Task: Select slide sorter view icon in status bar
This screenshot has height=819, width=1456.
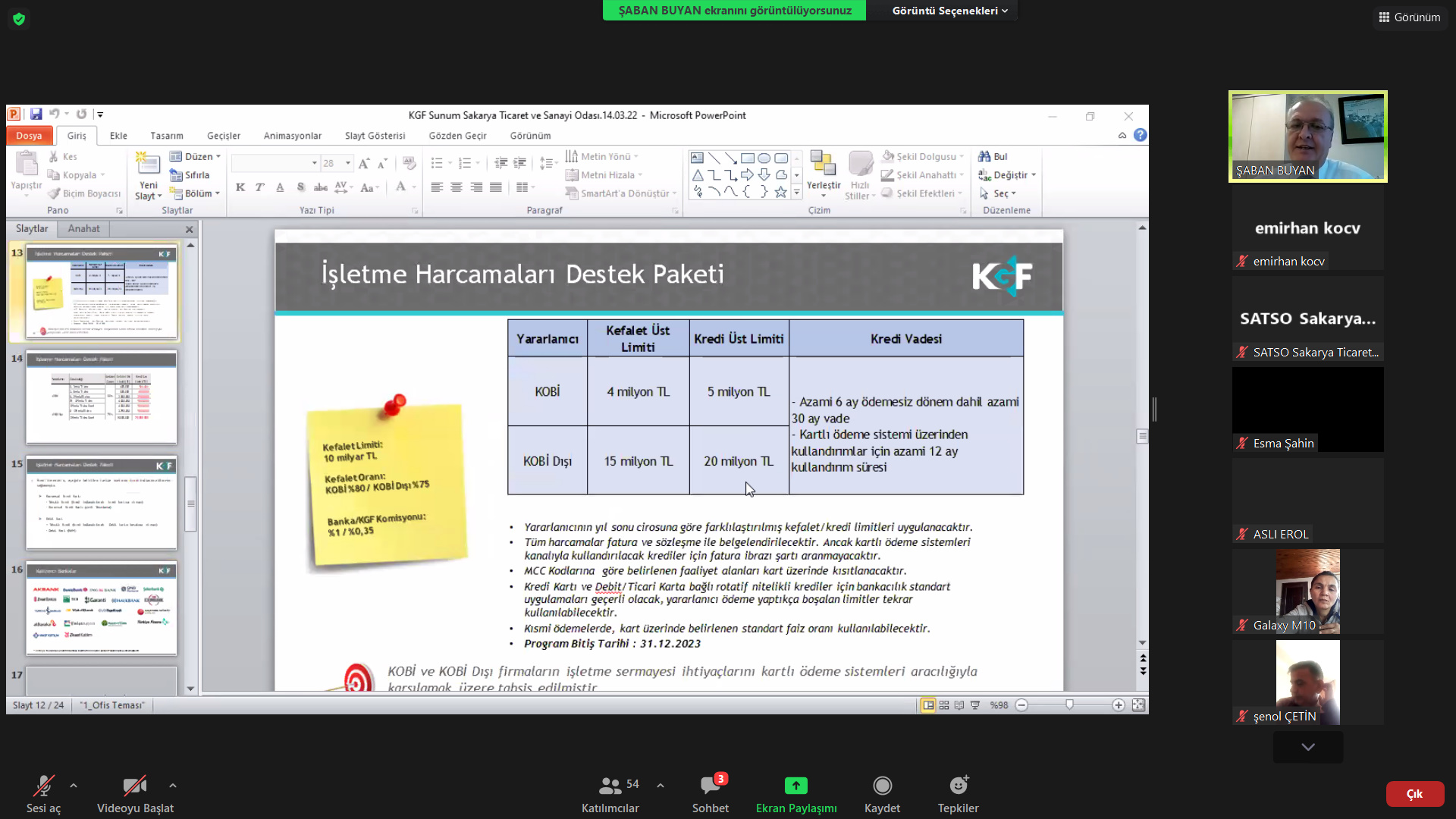Action: pyautogui.click(x=944, y=705)
